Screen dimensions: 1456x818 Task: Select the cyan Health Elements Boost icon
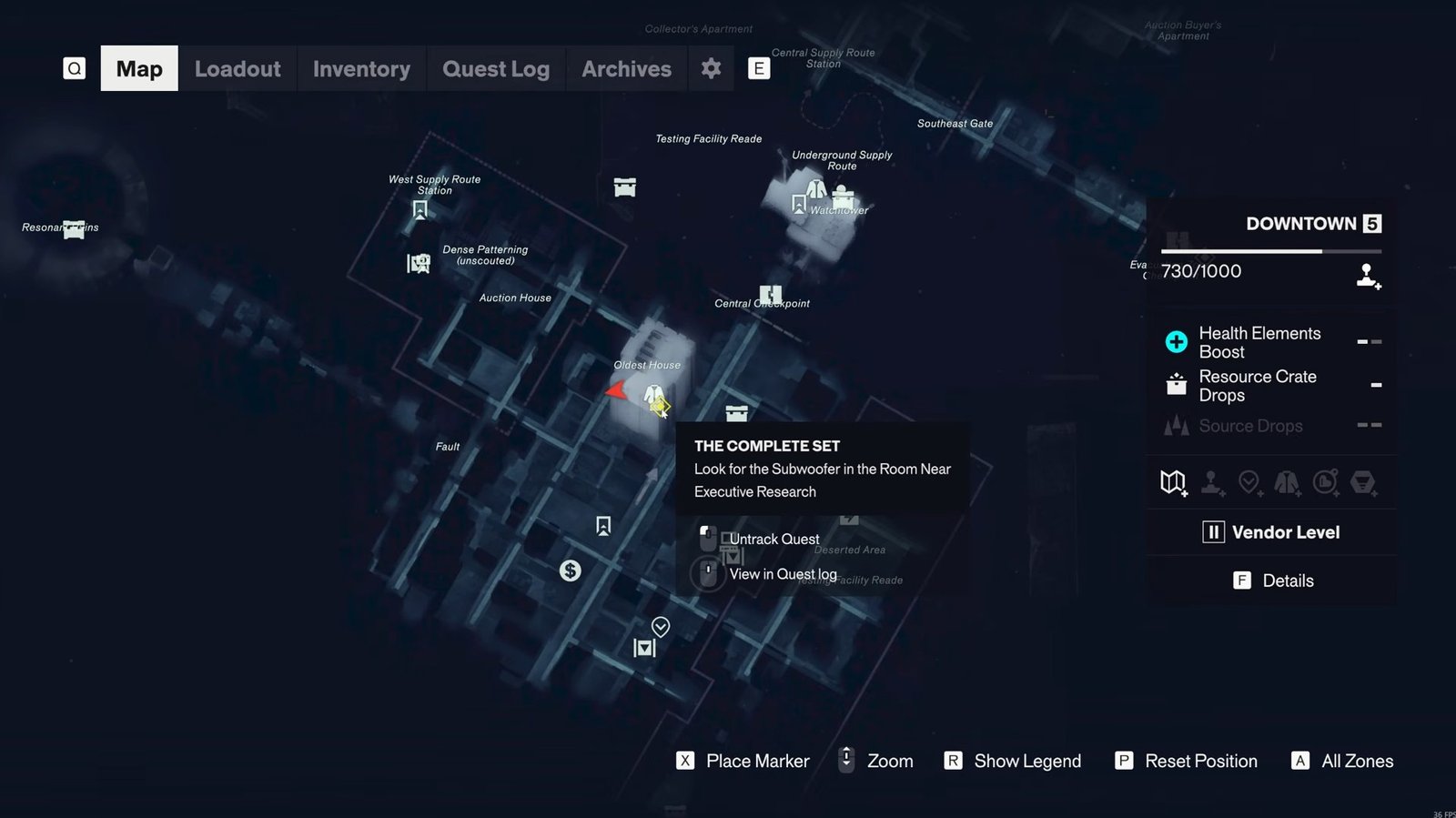click(1177, 342)
